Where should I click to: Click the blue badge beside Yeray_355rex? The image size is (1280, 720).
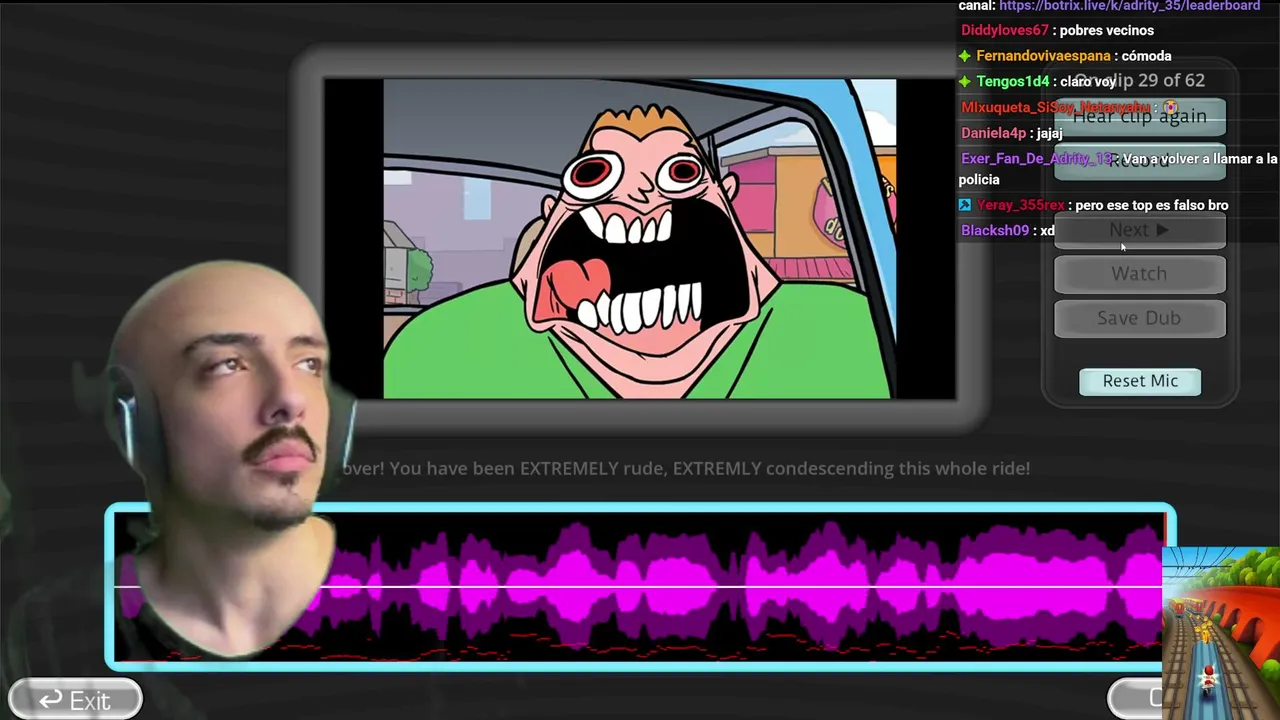coord(965,205)
